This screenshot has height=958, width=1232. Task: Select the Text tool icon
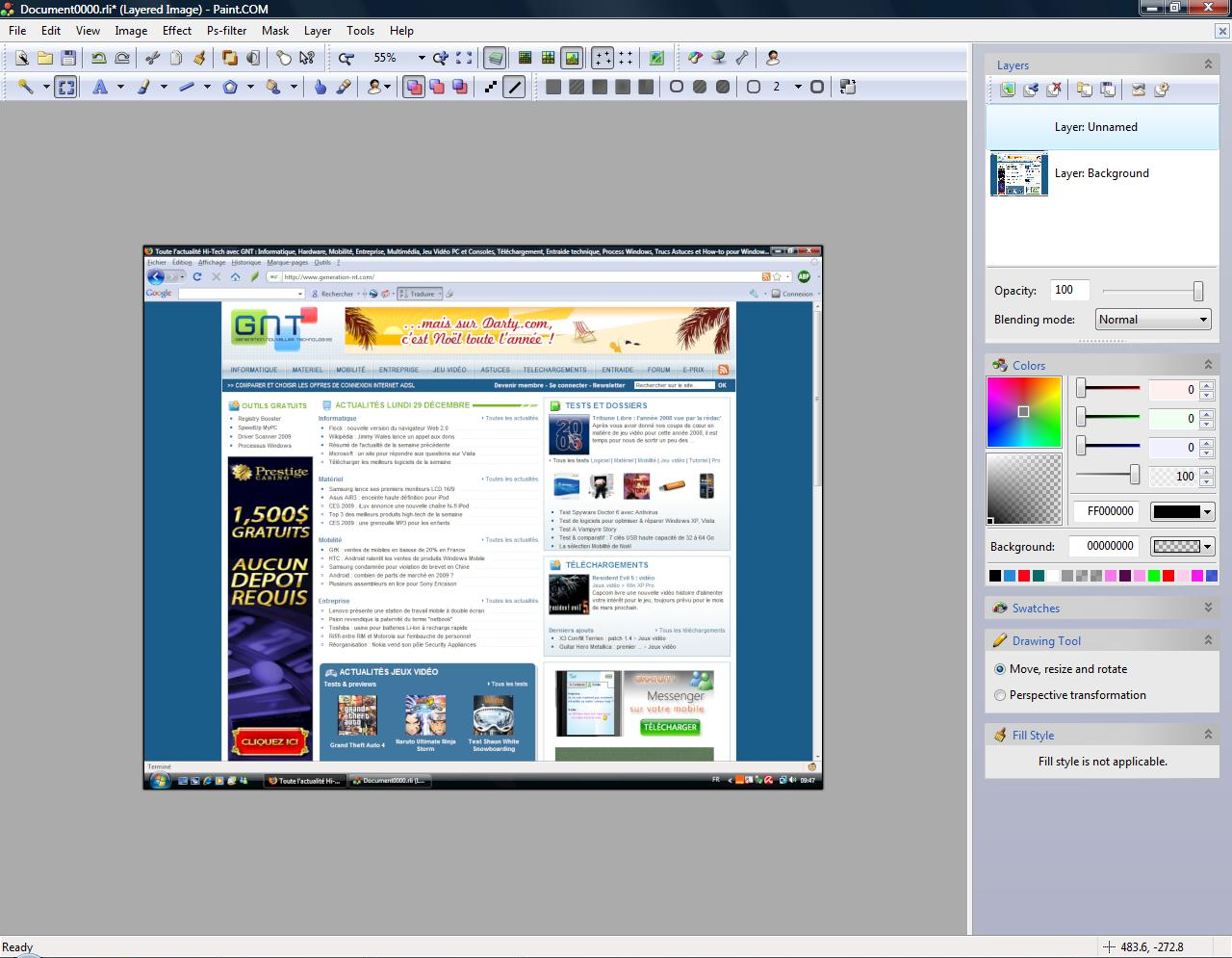coord(99,87)
